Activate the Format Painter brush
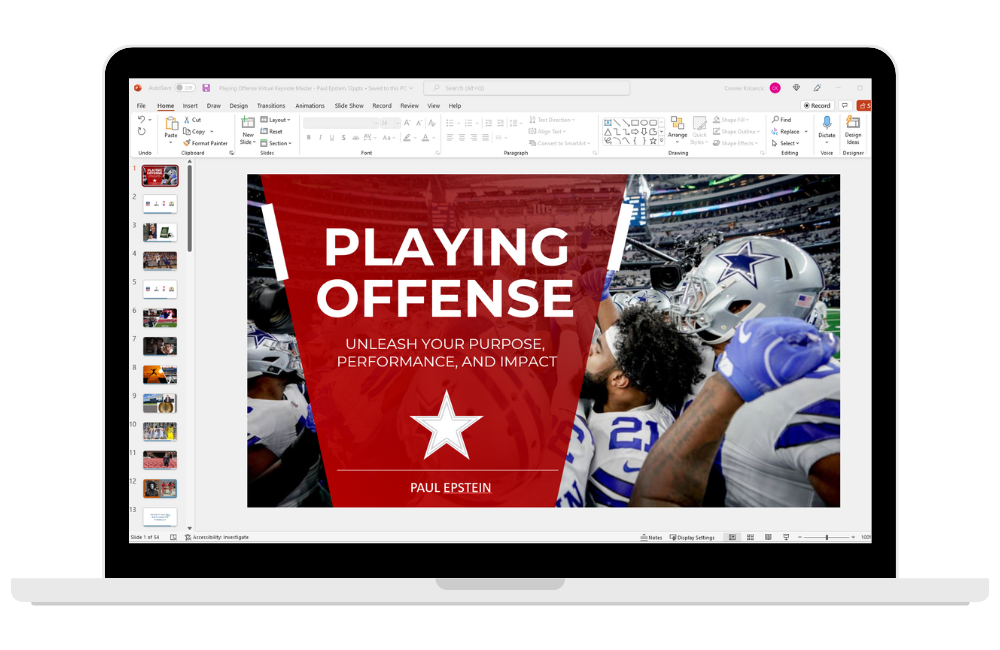Screen dimensions: 1000x650 [205, 143]
